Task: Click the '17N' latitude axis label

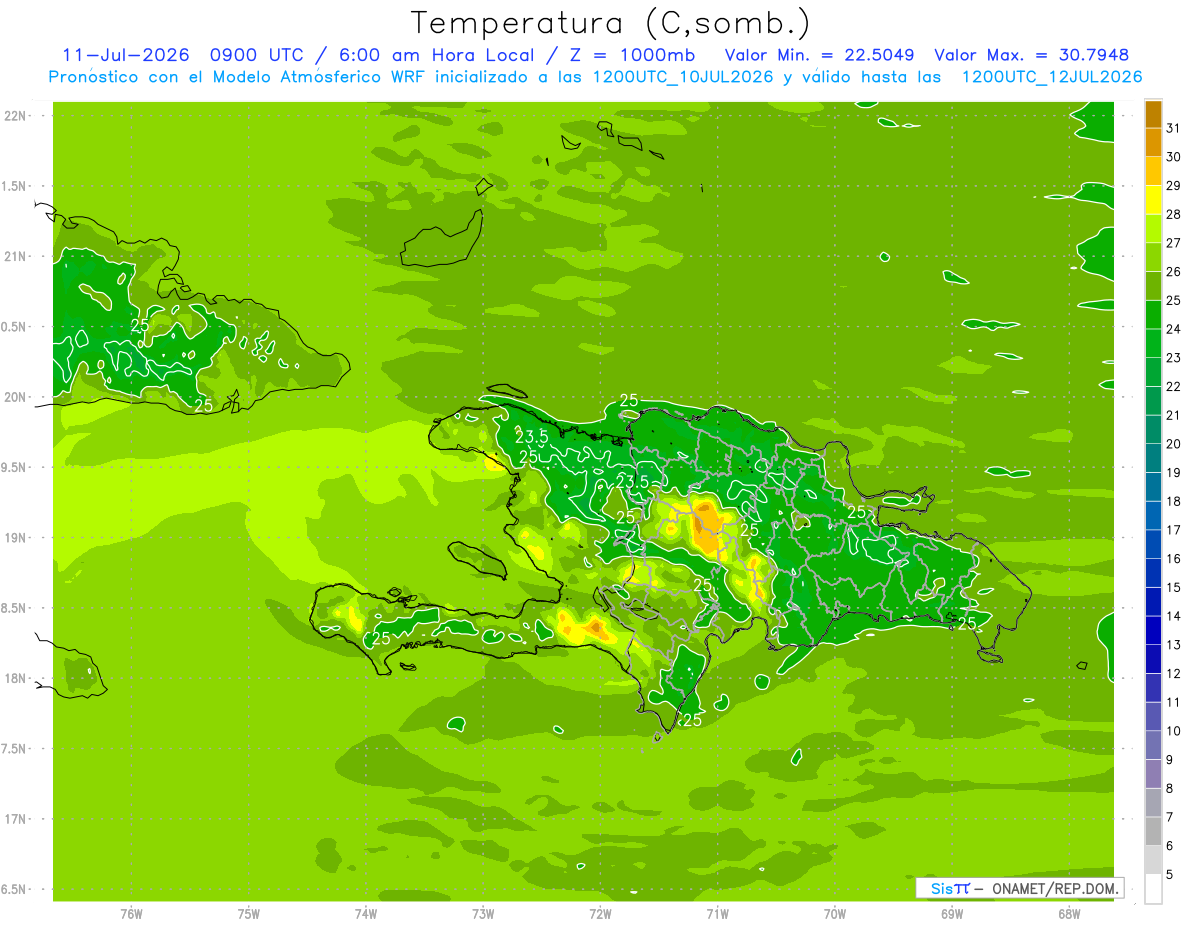Action: [17, 819]
